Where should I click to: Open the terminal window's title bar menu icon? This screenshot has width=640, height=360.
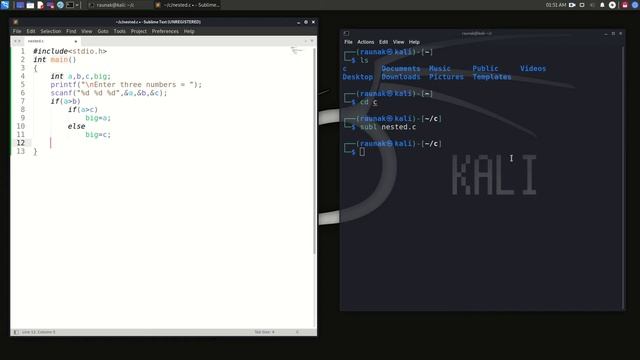point(346,33)
